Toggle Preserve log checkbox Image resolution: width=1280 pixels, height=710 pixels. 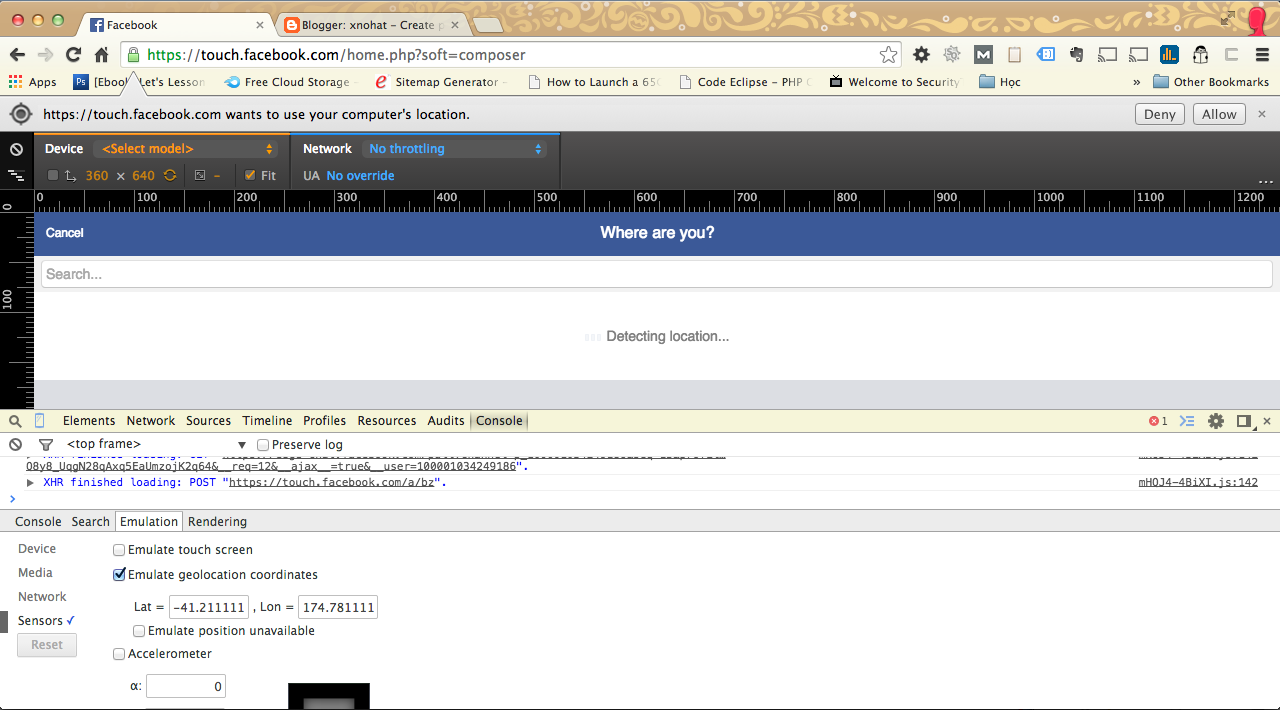pos(263,445)
